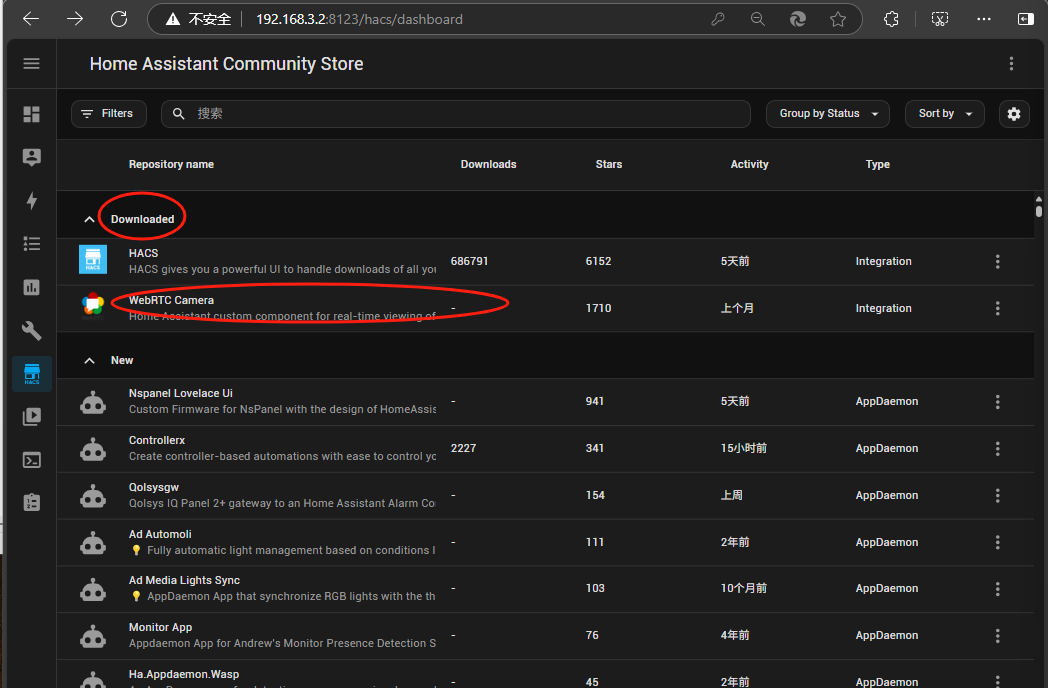Collapse the Downloaded group
Viewport: 1048px width, 688px height.
coord(90,219)
